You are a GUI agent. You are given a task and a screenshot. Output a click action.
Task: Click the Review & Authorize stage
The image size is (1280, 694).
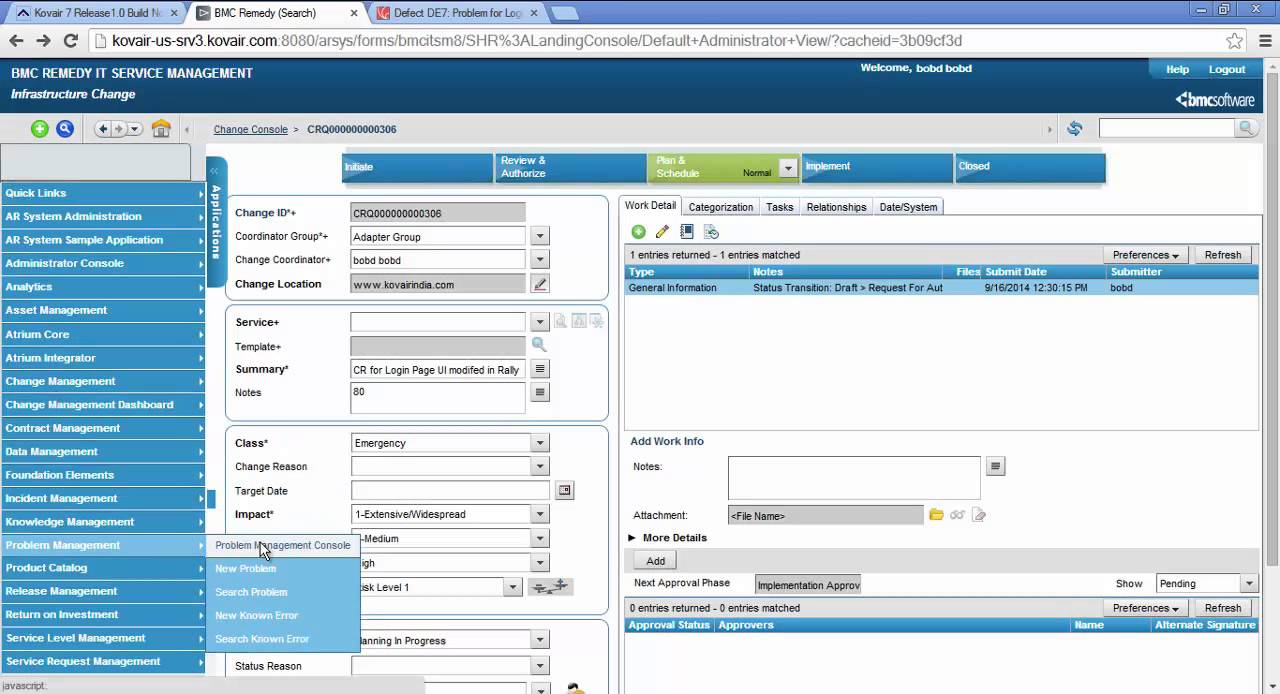[571, 167]
